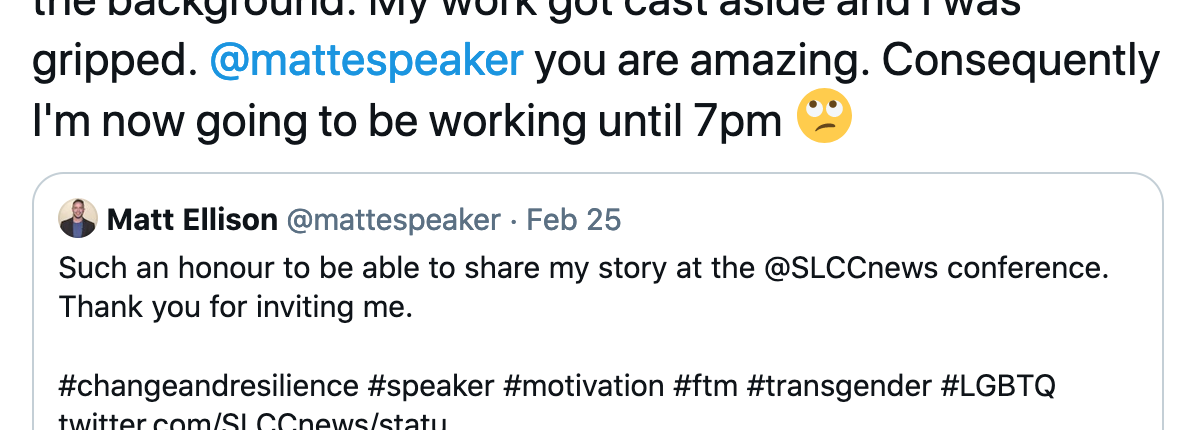Image resolution: width=1194 pixels, height=430 pixels.
Task: Open the #speaker hashtag
Action: click(431, 387)
